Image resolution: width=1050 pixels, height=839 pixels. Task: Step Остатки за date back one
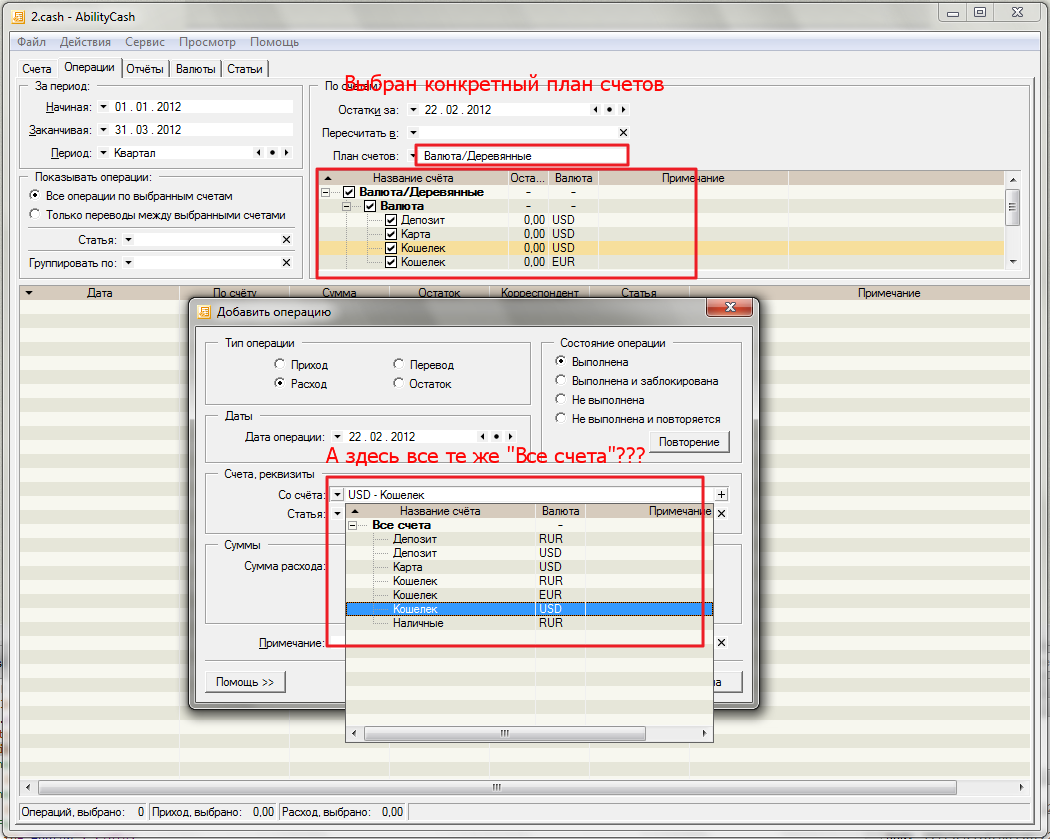pos(596,110)
